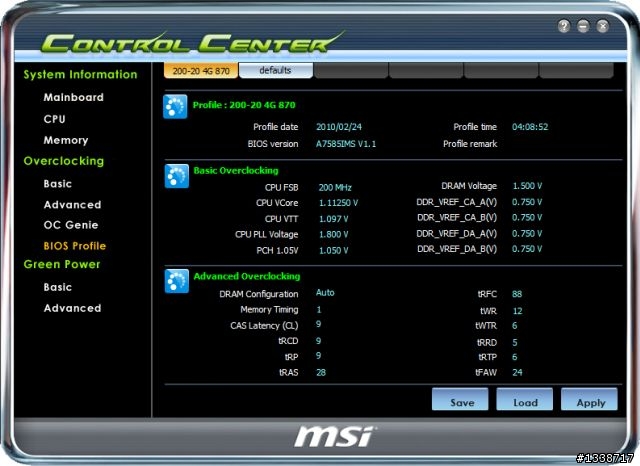
Task: Open the Overclocking section heading
Action: pyautogui.click(x=64, y=161)
